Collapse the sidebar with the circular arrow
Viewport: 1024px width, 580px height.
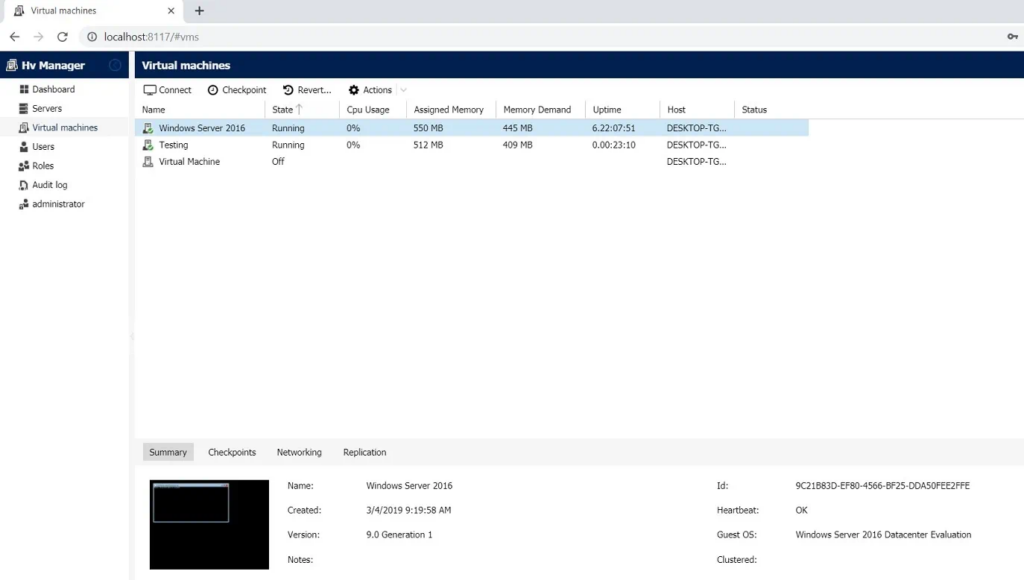coord(115,64)
